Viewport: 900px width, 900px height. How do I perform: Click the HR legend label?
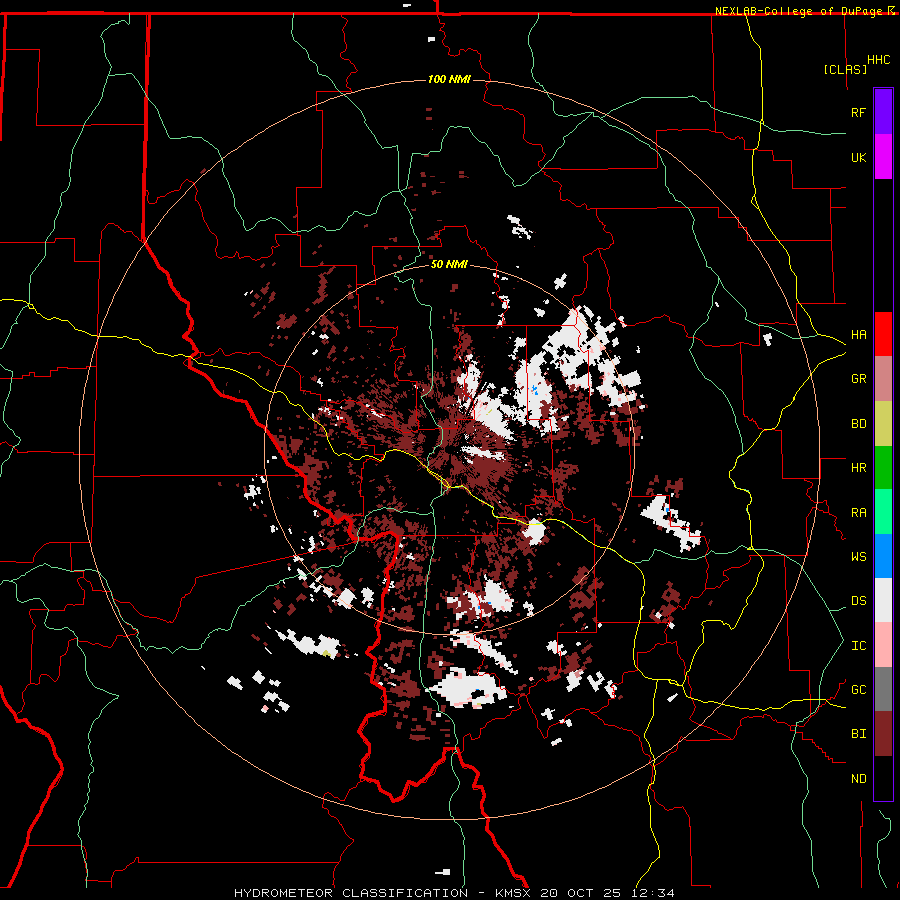pyautogui.click(x=858, y=468)
